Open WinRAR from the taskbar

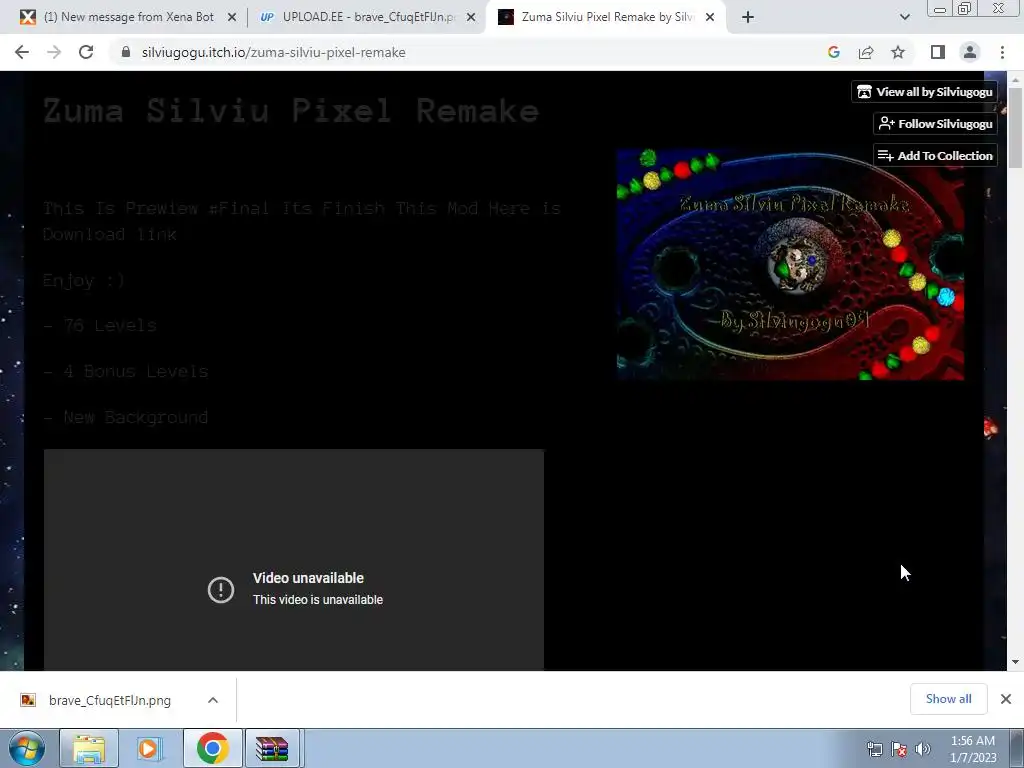click(272, 748)
